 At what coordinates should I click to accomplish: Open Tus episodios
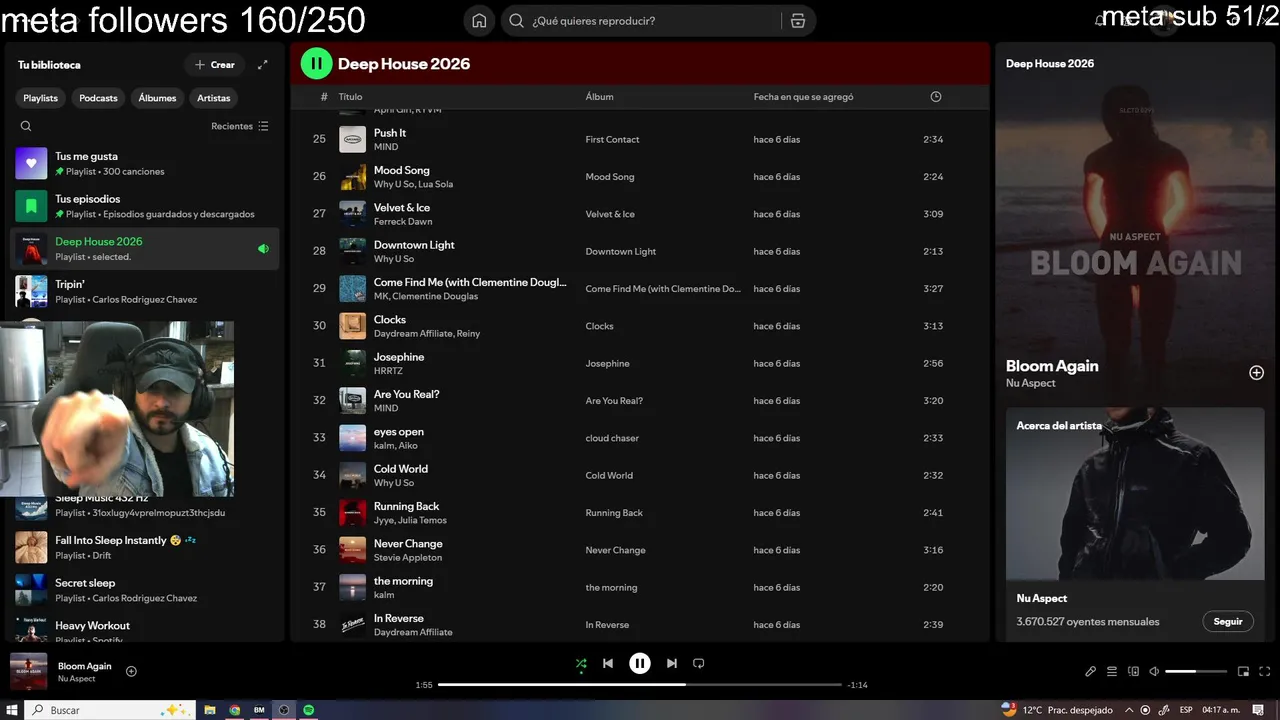145,206
